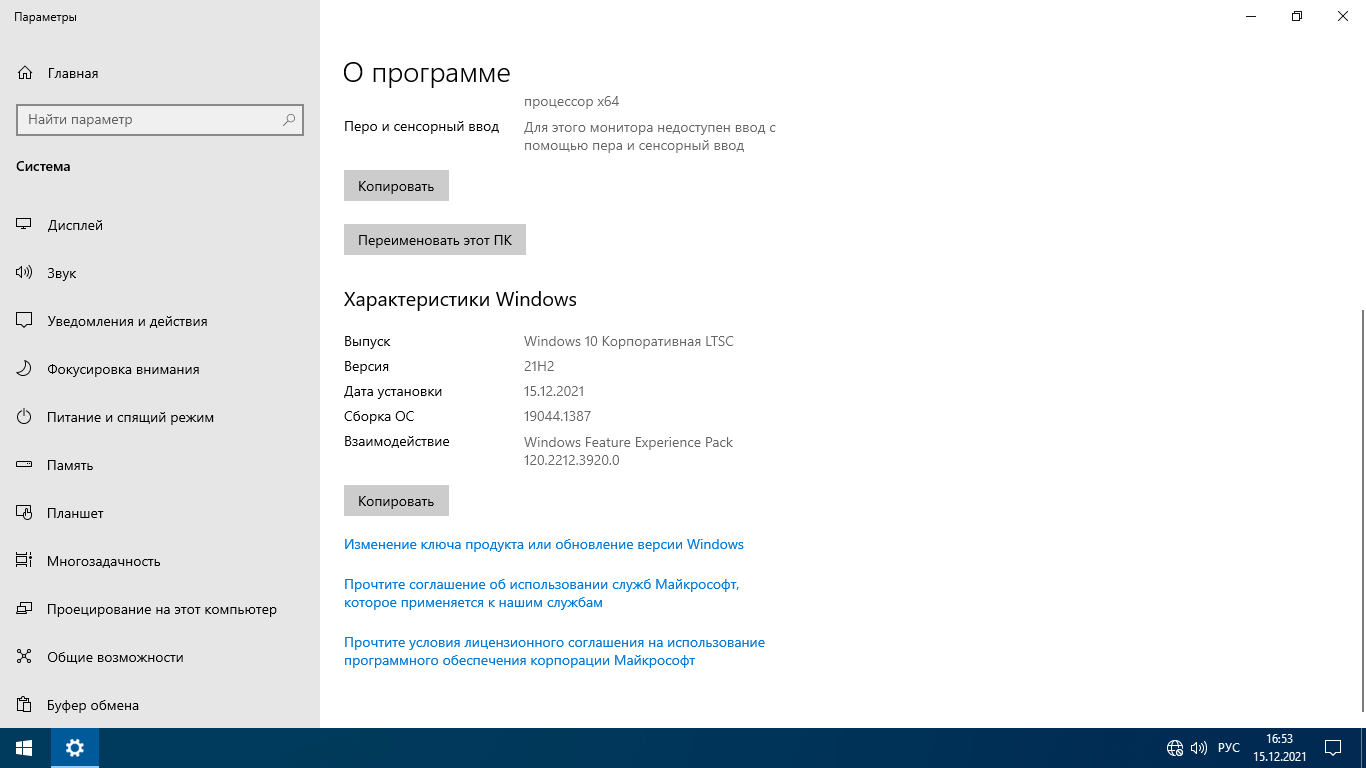The image size is (1366, 768).
Task: Go to Главная settings home
Action: point(160,73)
